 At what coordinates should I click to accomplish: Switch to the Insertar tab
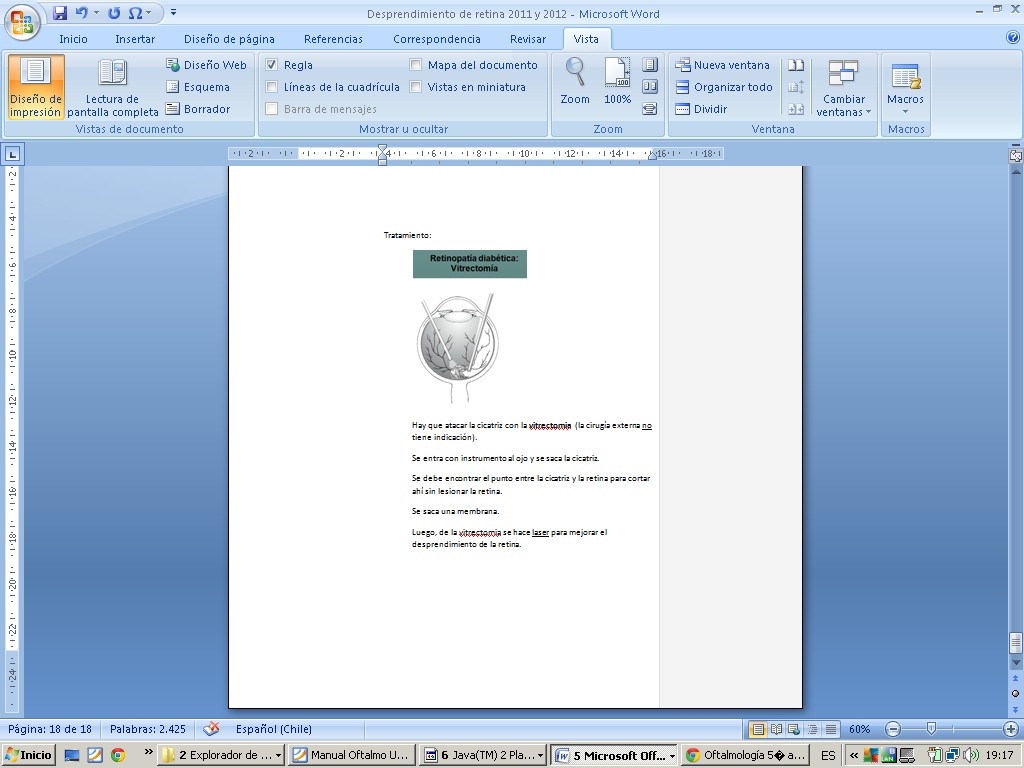tap(134, 39)
